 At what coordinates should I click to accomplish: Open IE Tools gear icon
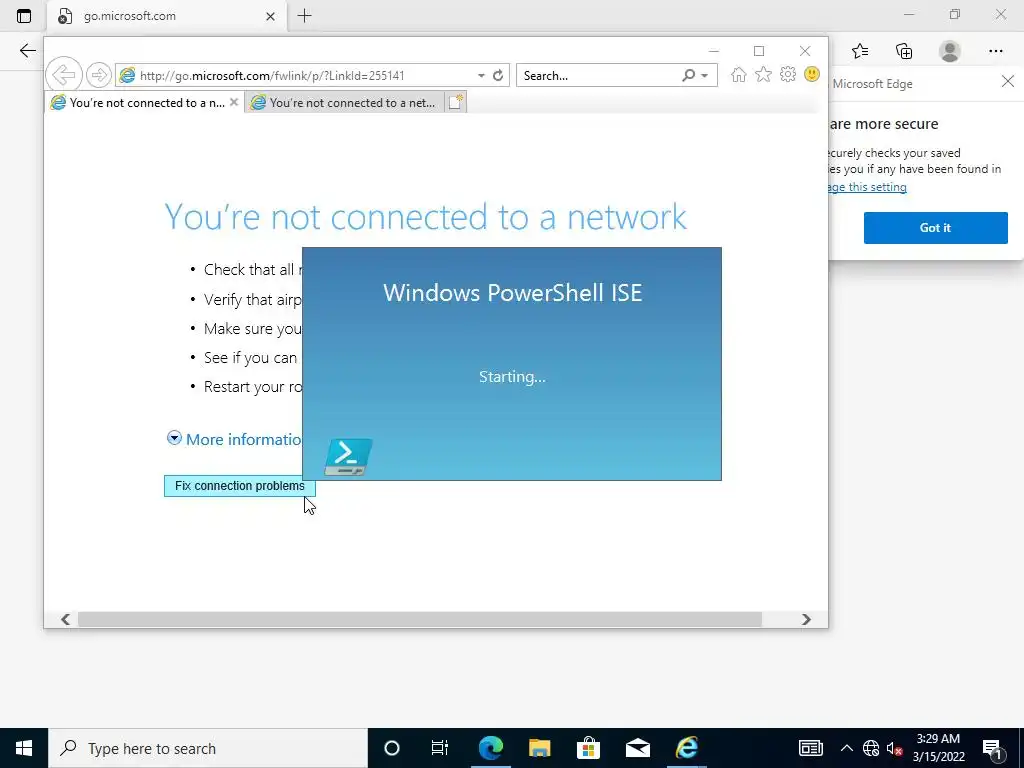tap(788, 74)
